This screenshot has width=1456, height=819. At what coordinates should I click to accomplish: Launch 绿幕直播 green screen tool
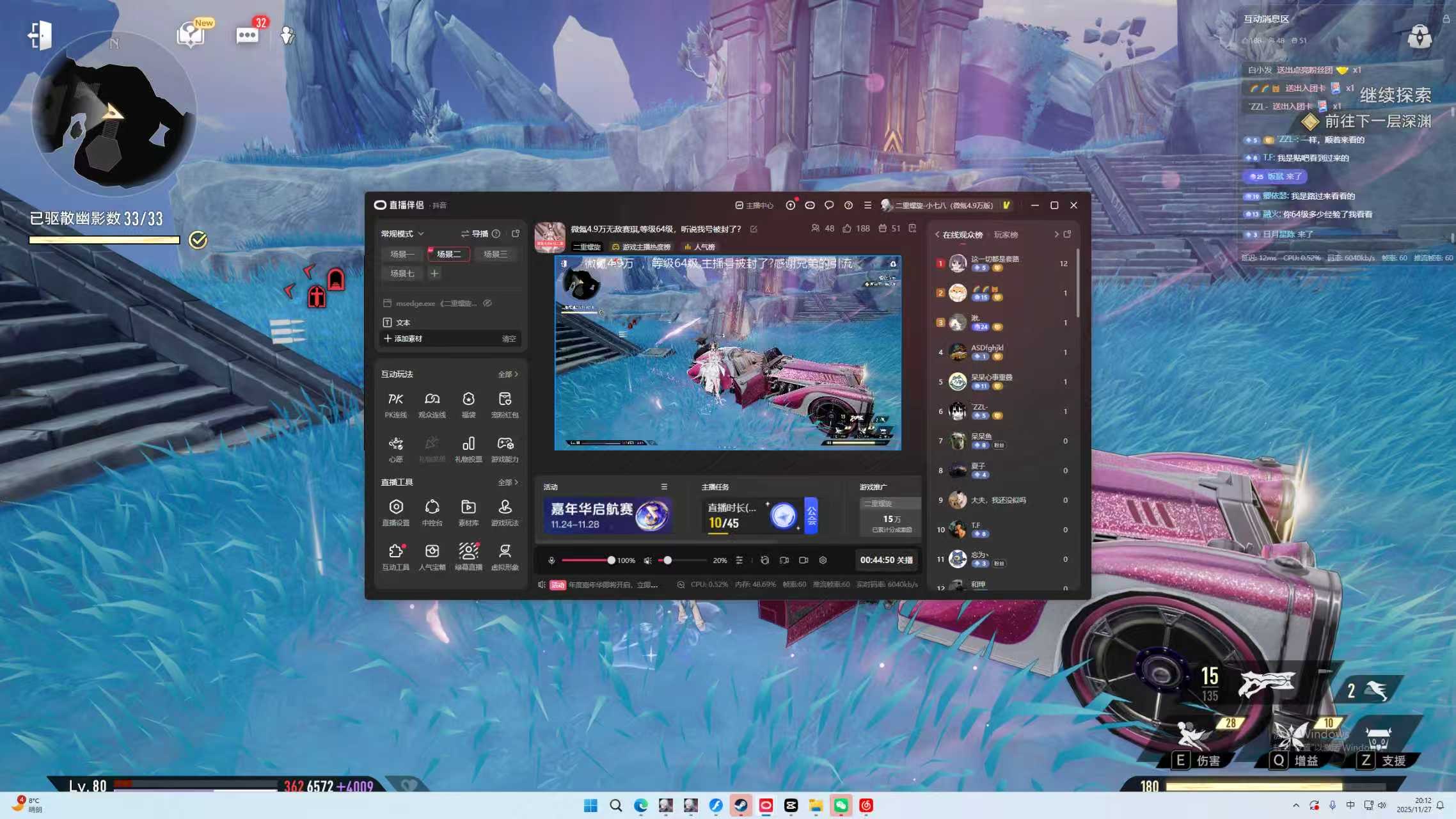(468, 557)
